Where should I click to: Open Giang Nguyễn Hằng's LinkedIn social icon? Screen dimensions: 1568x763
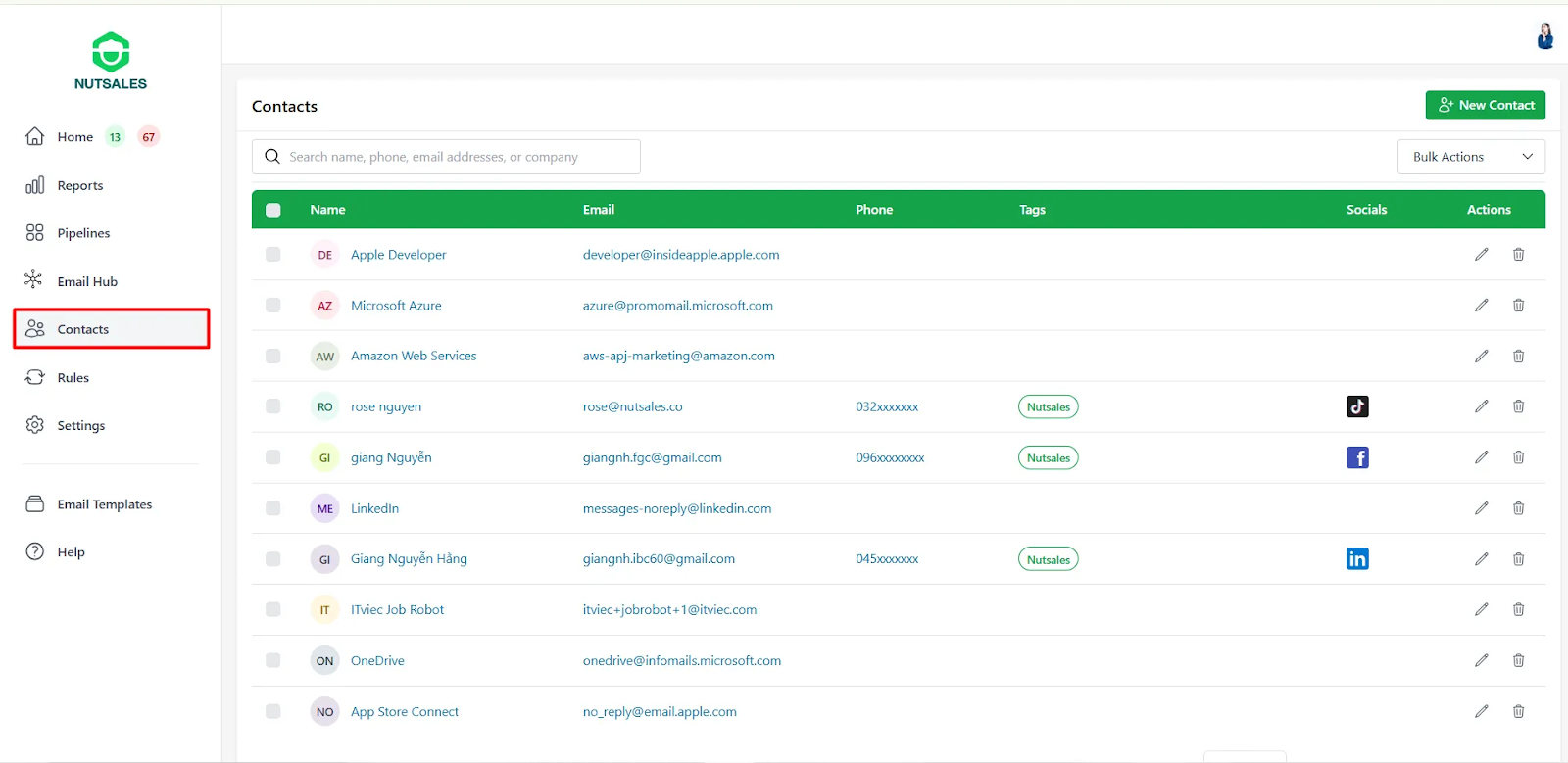(1357, 559)
